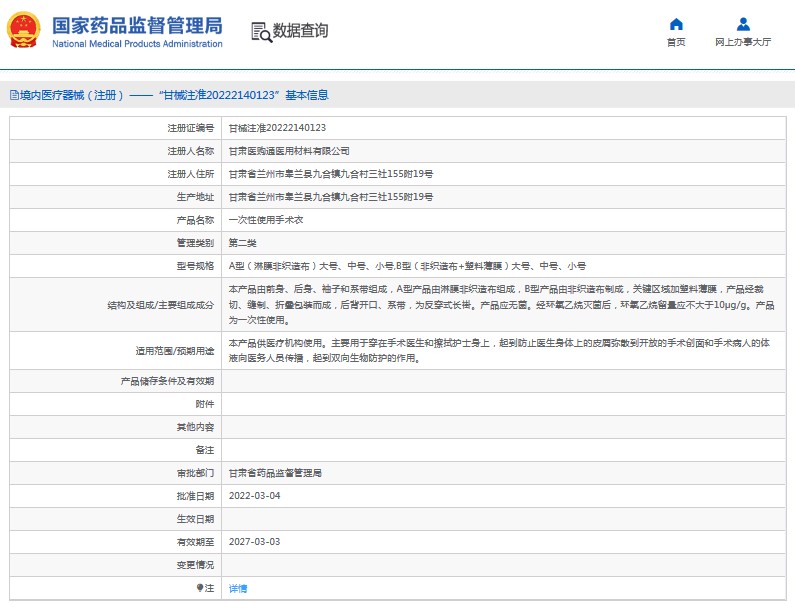The image size is (795, 607).
Task: Click the 附件 label
Action: tap(204, 404)
